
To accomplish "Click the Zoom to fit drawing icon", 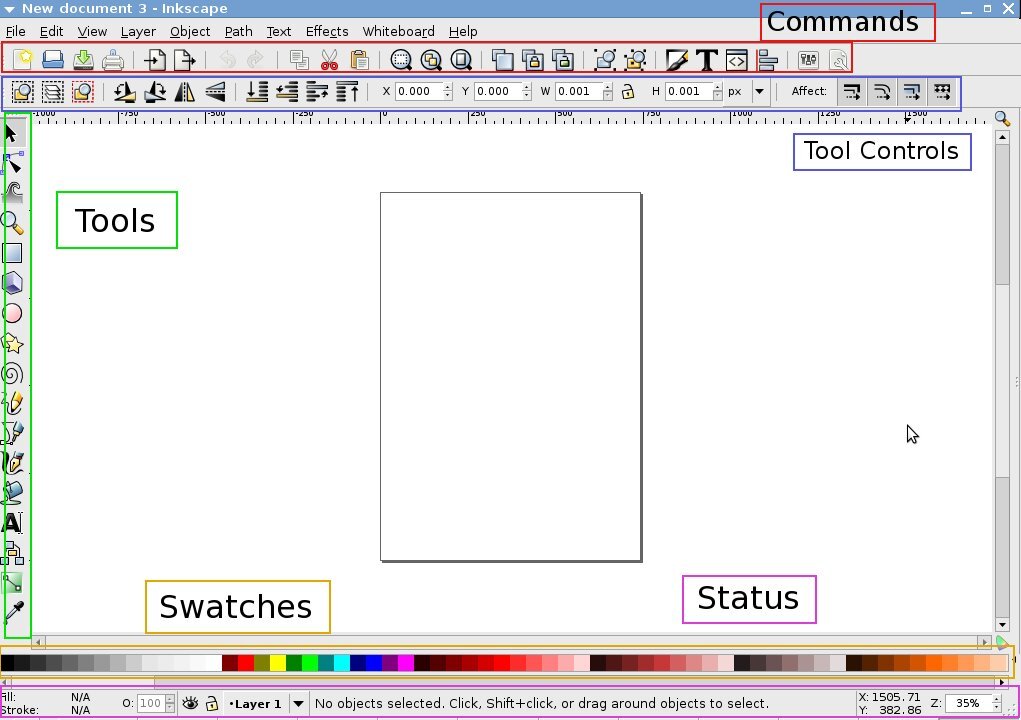I will click(431, 60).
